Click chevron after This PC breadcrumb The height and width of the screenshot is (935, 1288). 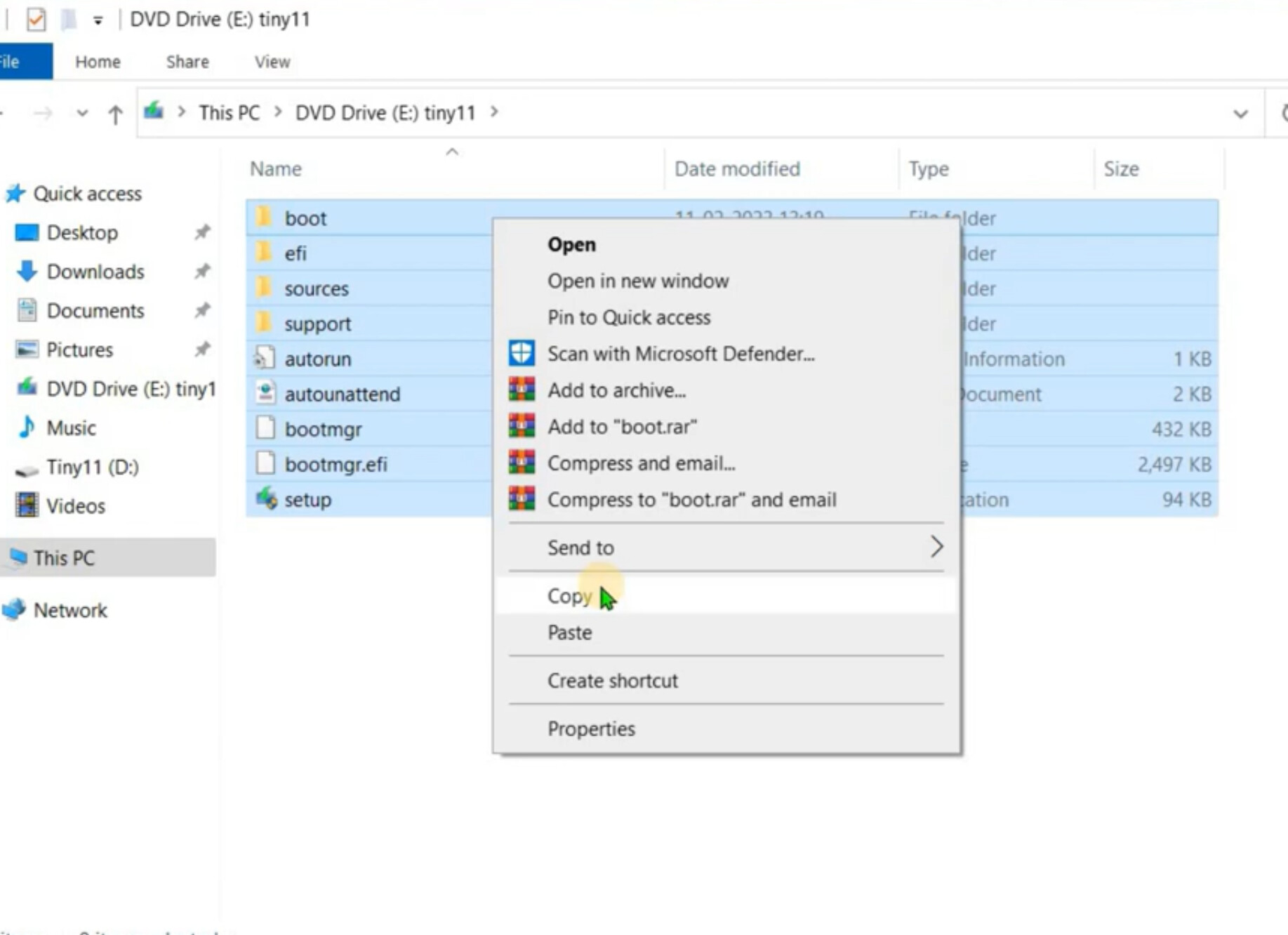click(278, 112)
